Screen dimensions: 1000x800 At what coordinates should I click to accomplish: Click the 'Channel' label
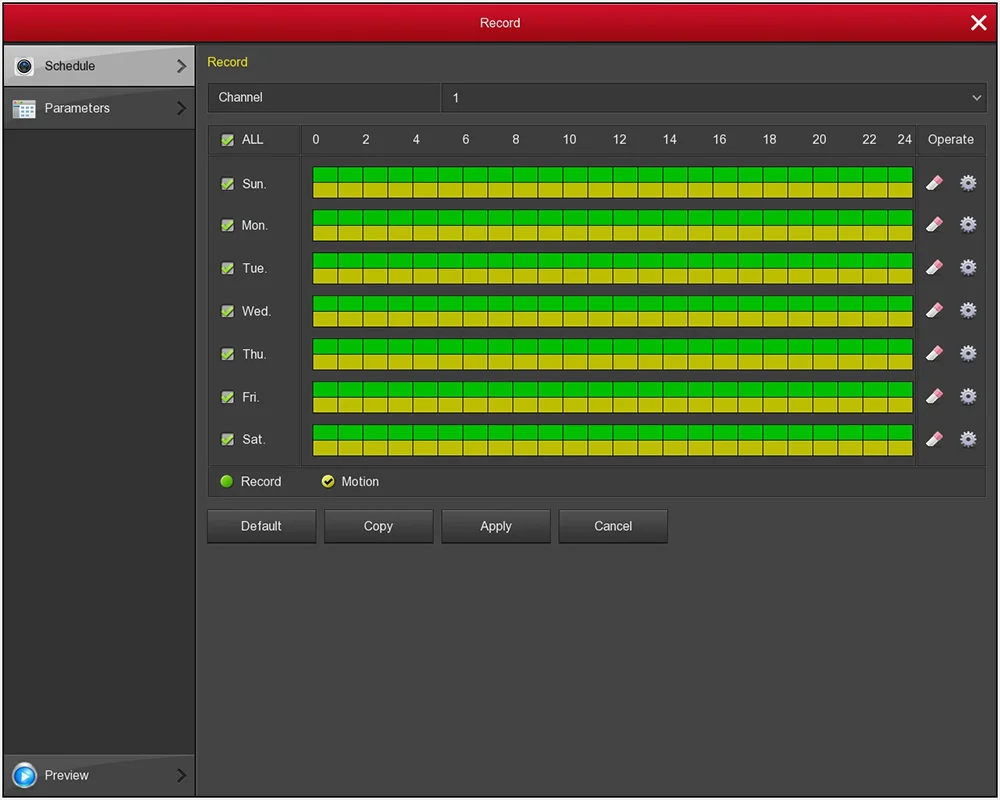click(240, 97)
